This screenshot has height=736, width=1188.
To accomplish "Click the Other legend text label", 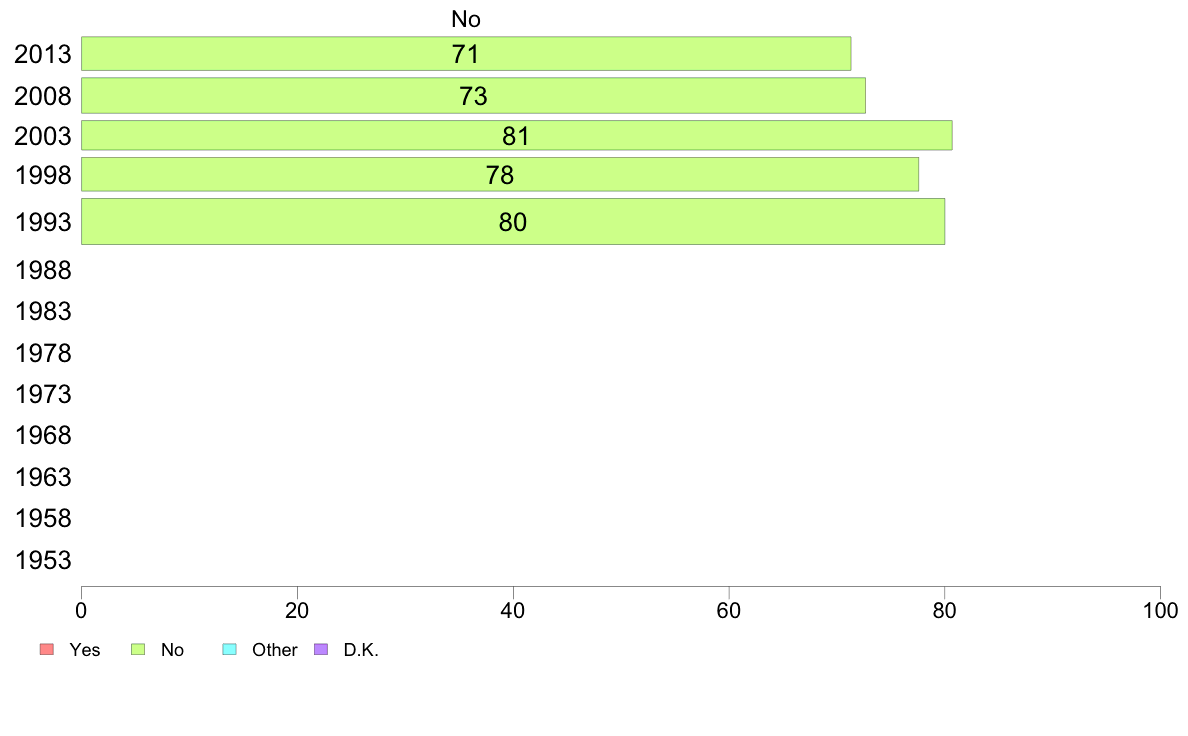I will [275, 650].
